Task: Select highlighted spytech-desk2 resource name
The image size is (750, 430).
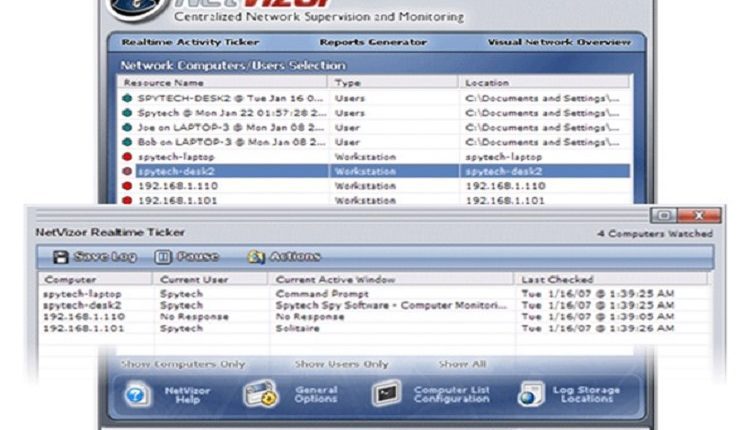Action: pos(176,171)
